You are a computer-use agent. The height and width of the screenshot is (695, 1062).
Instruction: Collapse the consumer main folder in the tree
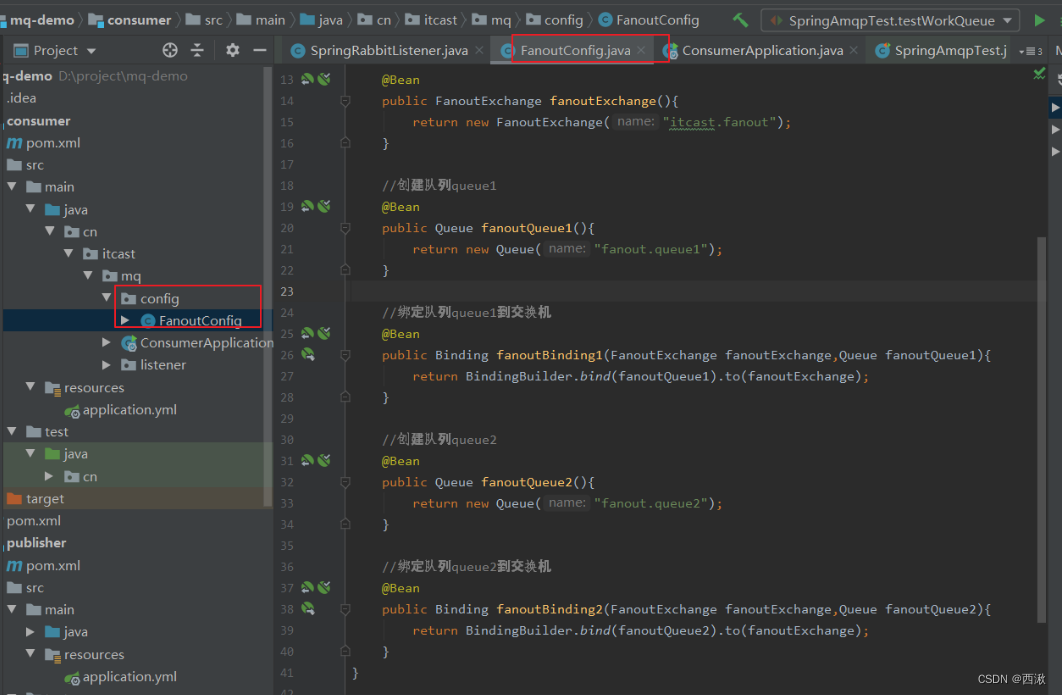(x=12, y=186)
